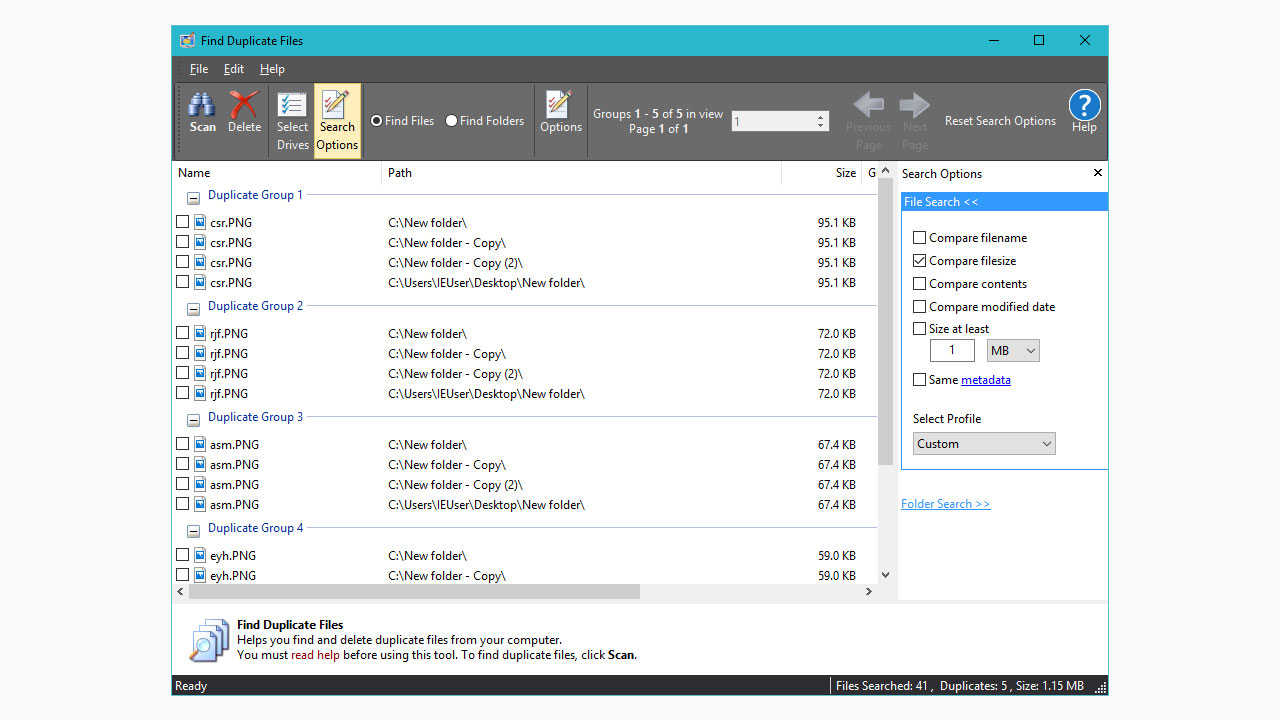Enable Compare filename checkbox
This screenshot has width=1280, height=720.
(x=919, y=238)
